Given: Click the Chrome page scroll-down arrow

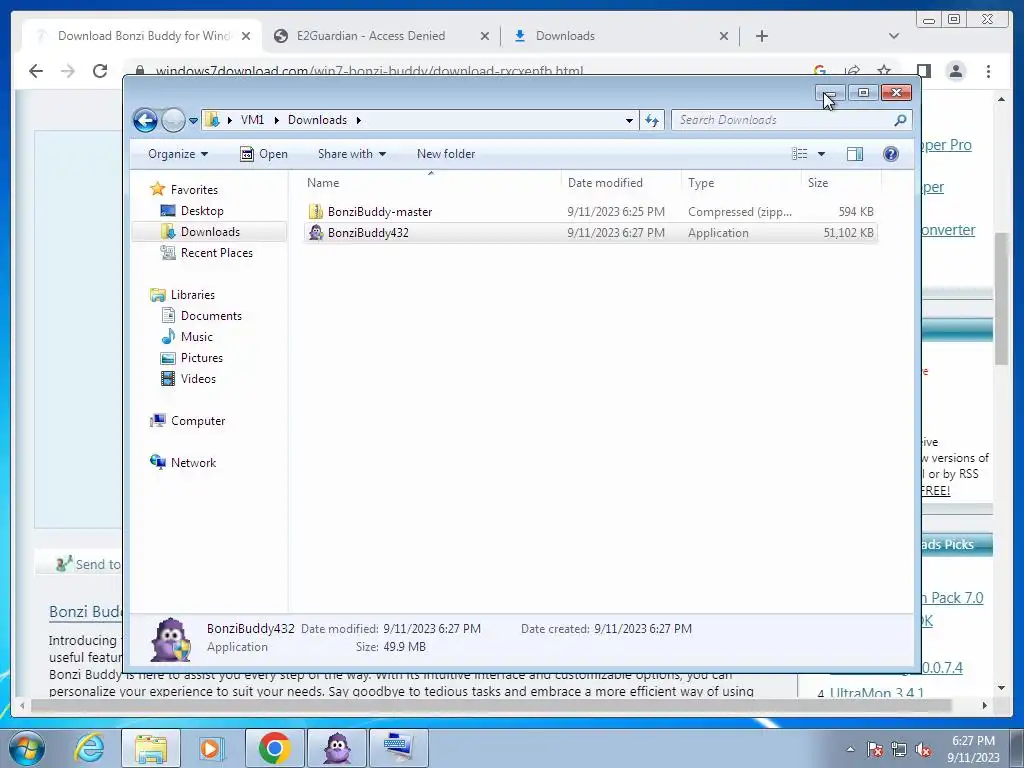Looking at the screenshot, I should coord(1001,688).
